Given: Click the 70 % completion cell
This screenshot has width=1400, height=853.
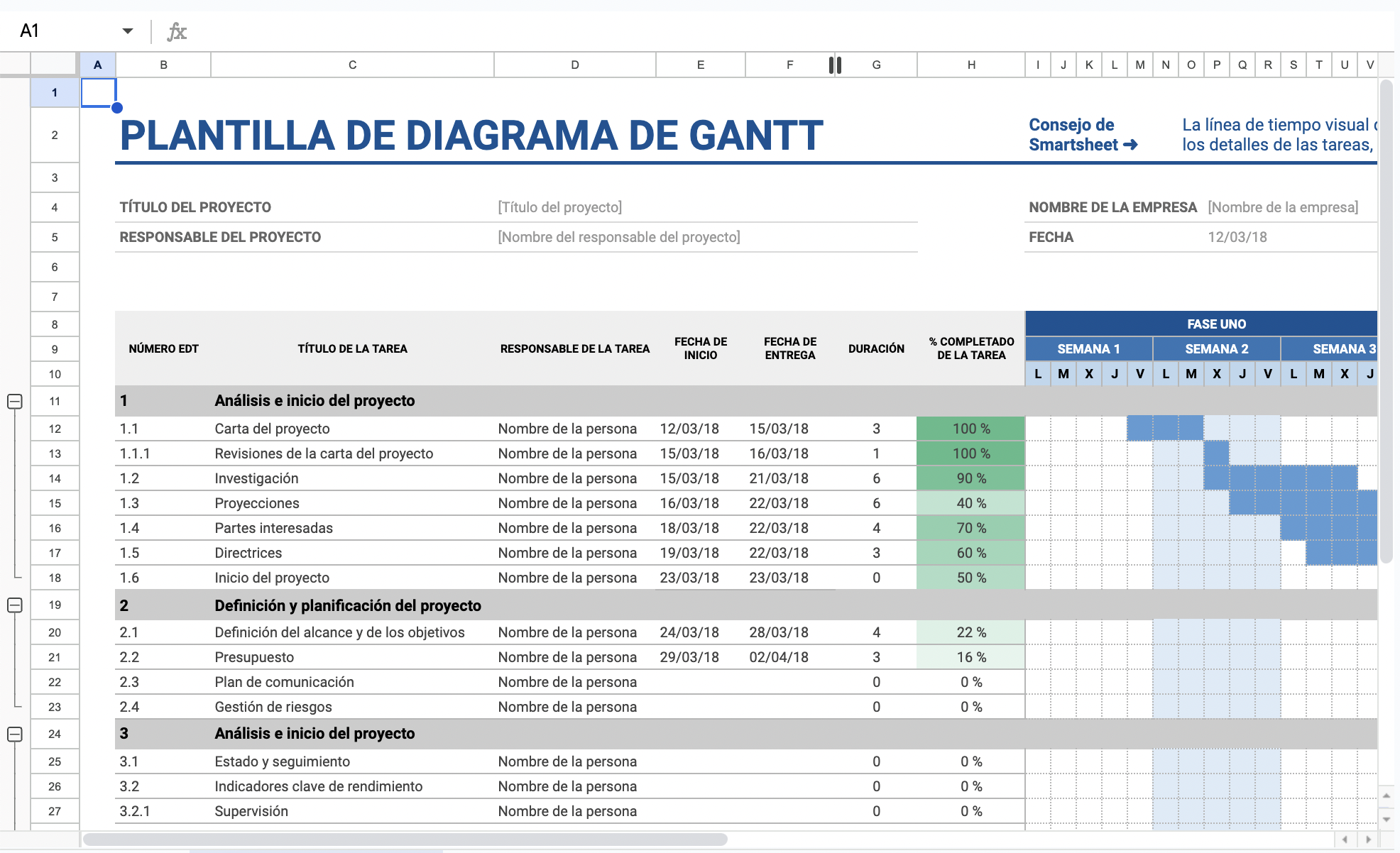Looking at the screenshot, I should pos(971,528).
